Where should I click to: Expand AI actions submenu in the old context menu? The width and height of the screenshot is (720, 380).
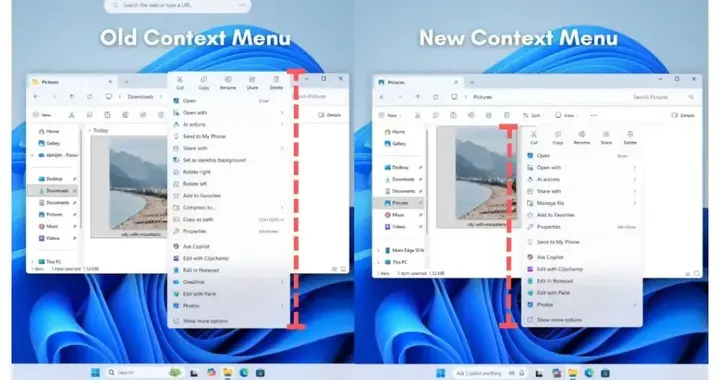pos(282,124)
